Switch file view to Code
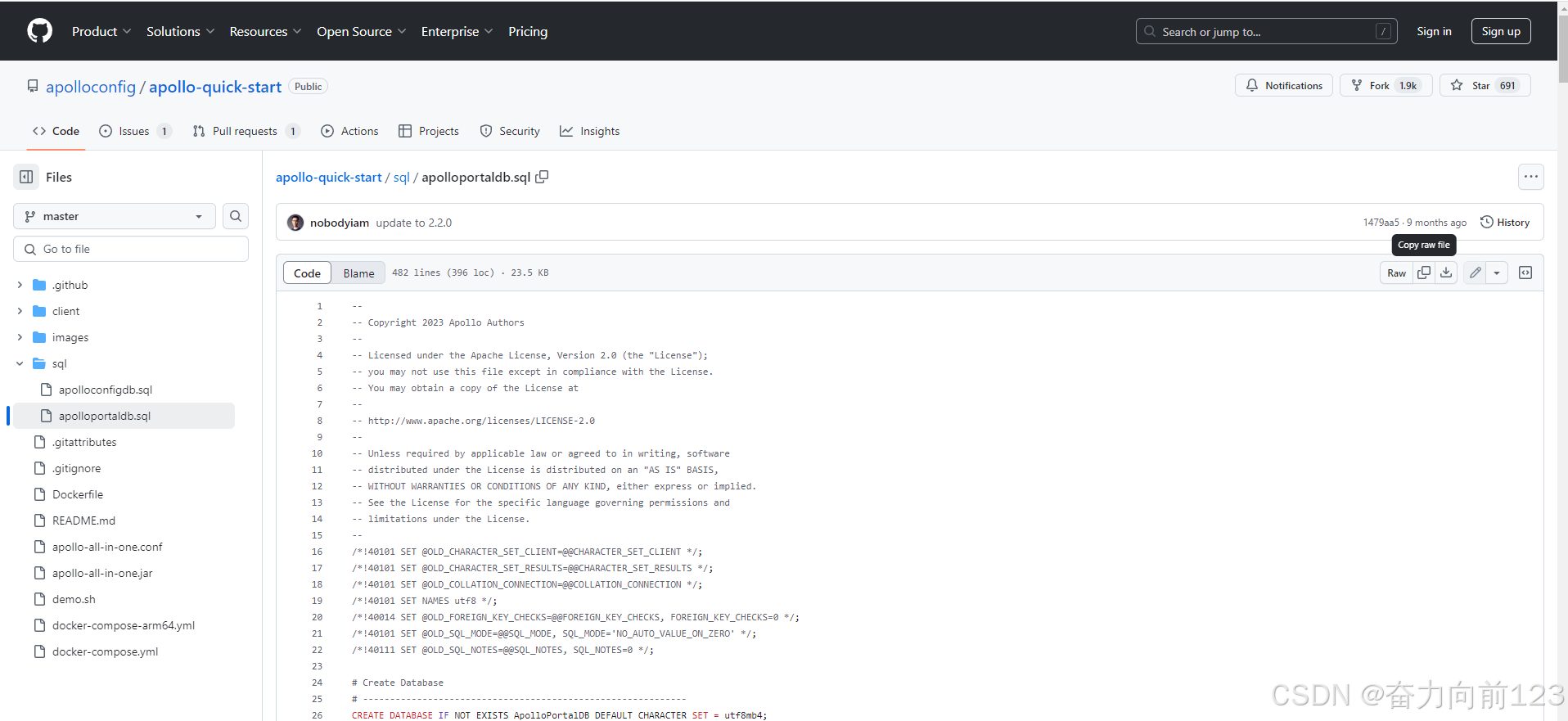 point(307,273)
